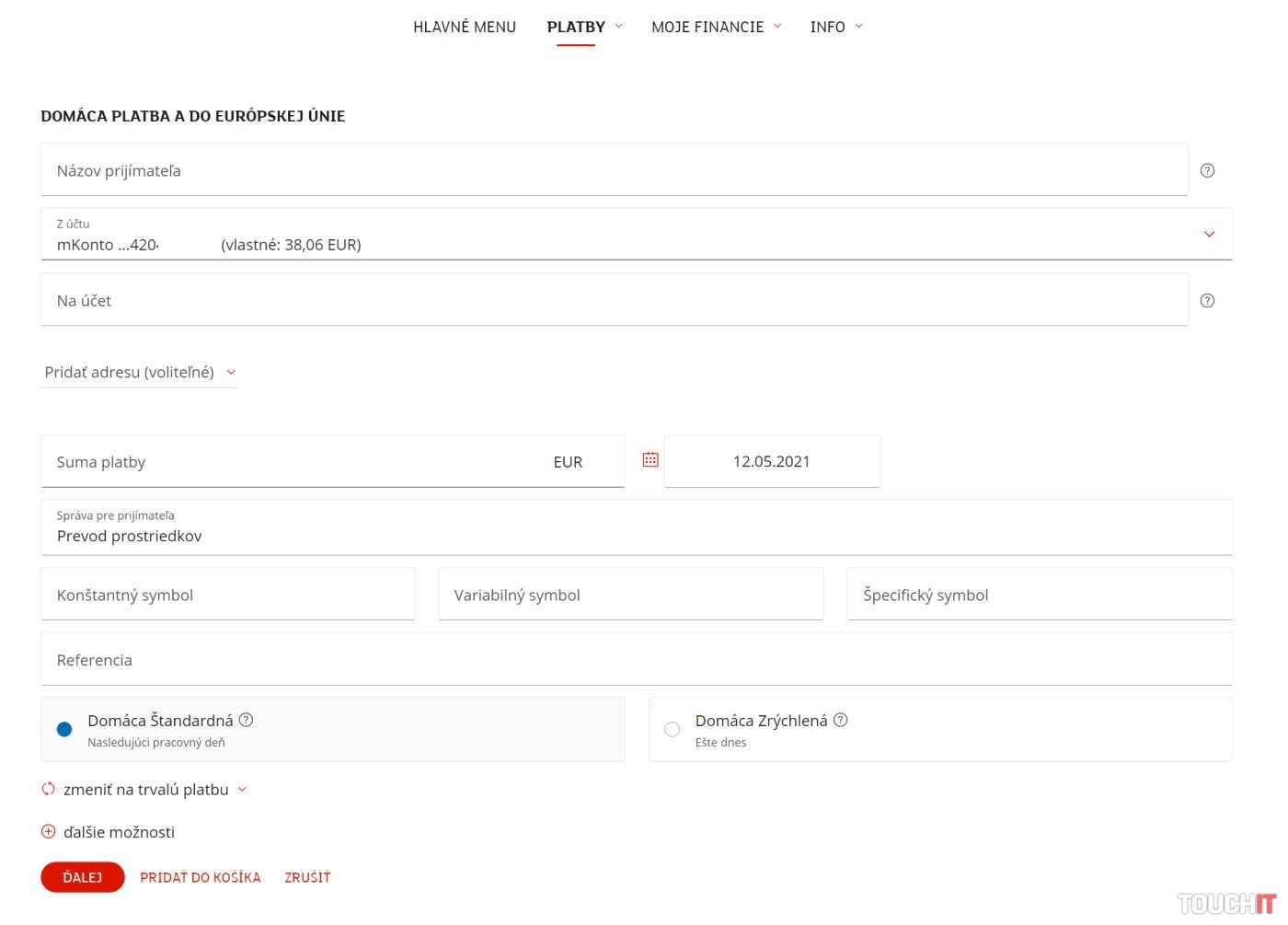Expand the Z účtu account dropdown

(1209, 234)
